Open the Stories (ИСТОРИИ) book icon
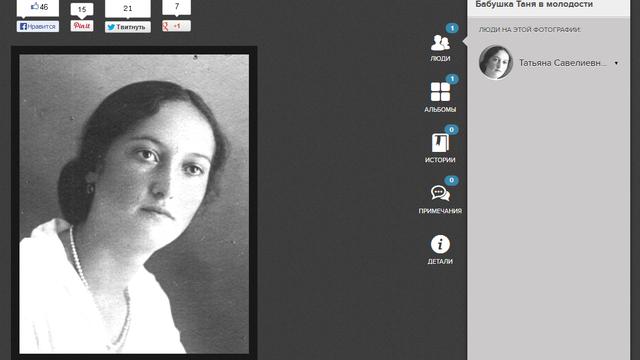This screenshot has height=360, width=640. (440, 143)
